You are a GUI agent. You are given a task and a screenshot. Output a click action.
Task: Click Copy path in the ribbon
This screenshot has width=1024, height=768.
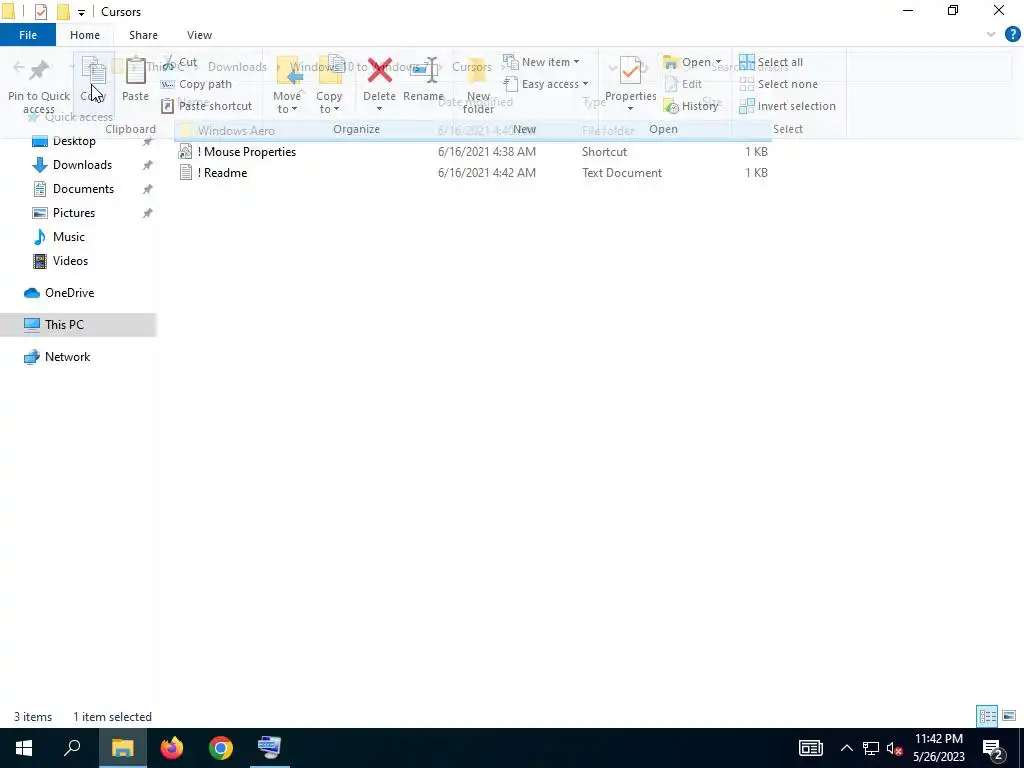pos(196,84)
